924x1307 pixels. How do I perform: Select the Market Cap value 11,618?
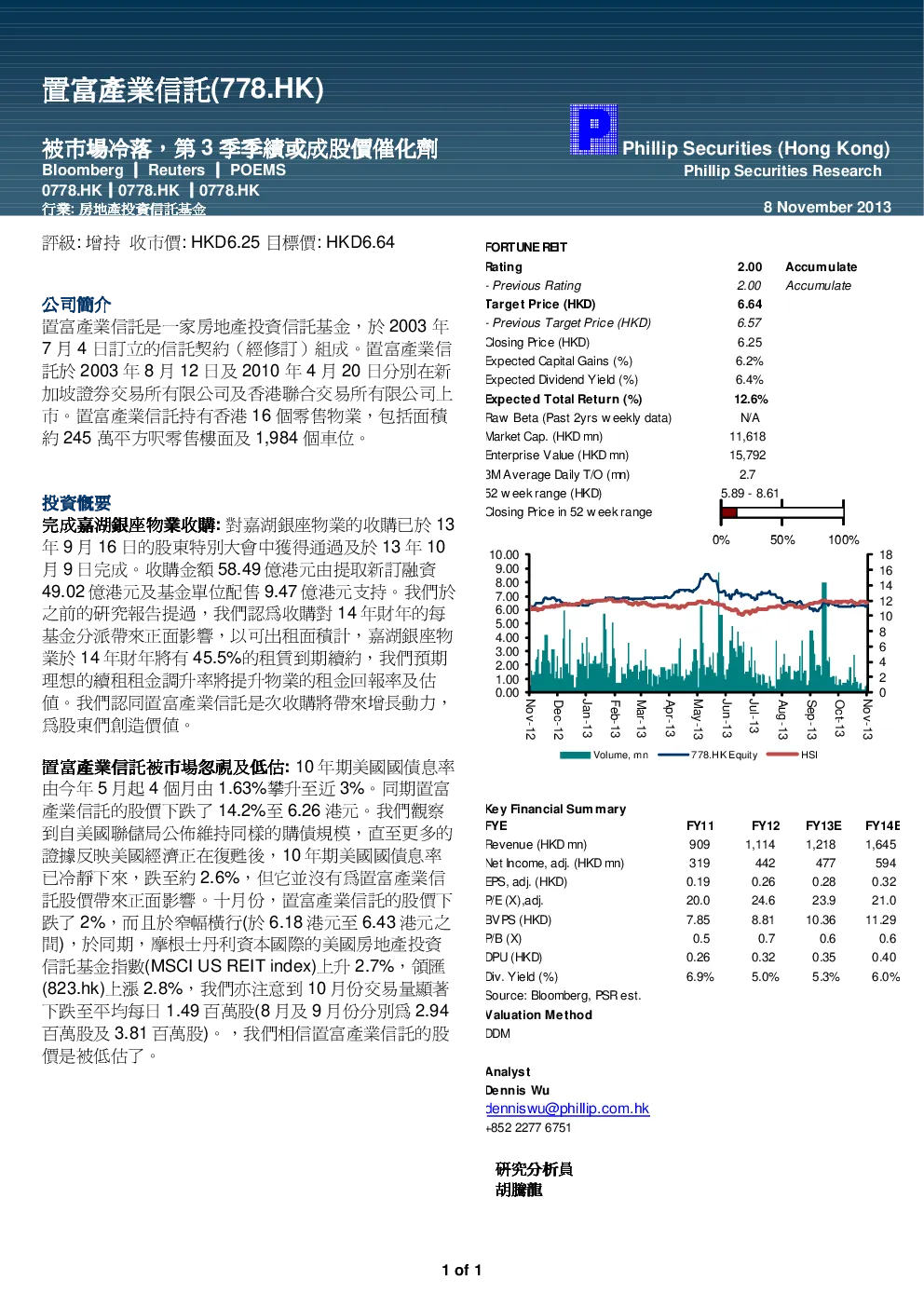(748, 436)
